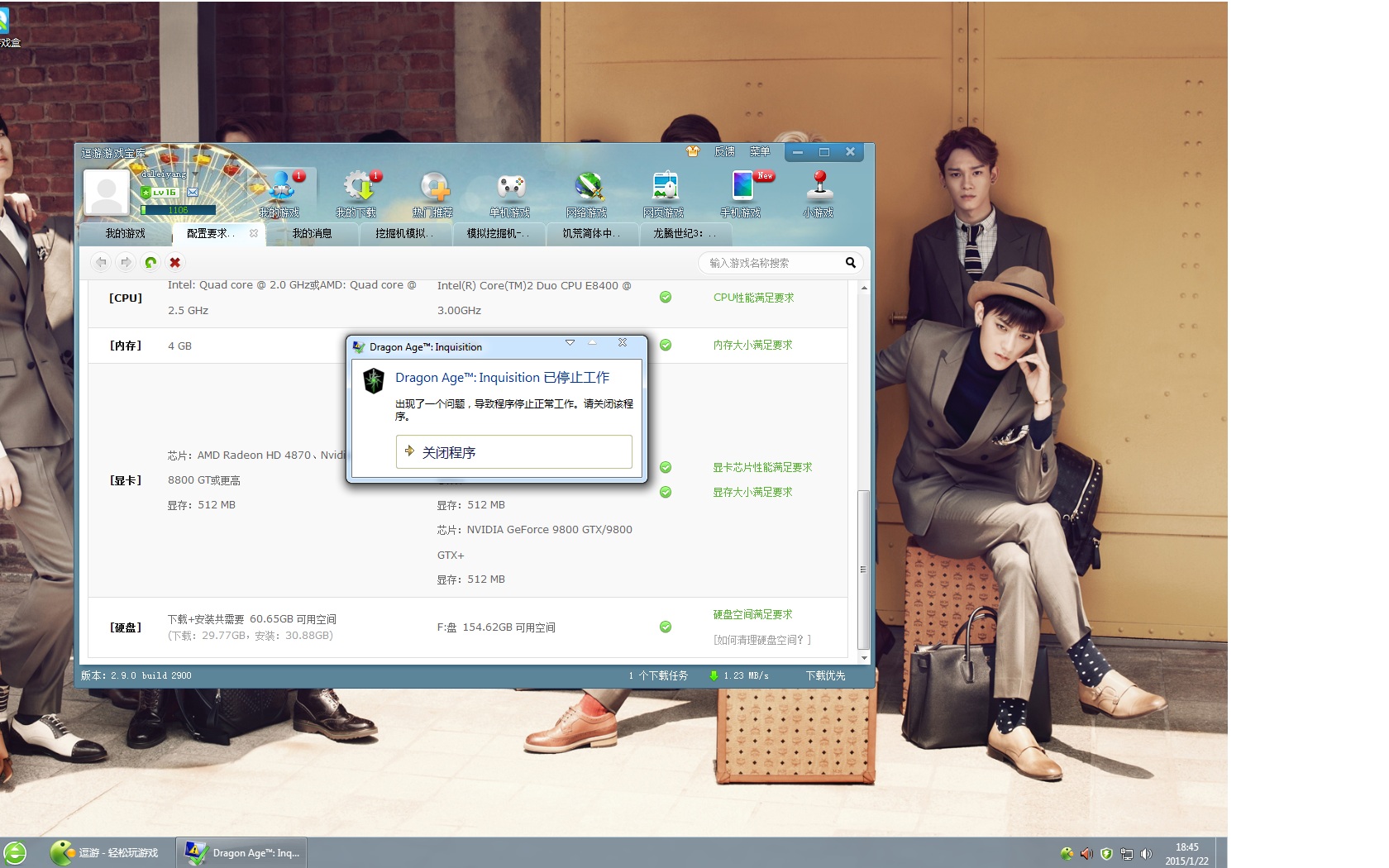Click the 1106 experience progress bar
The height and width of the screenshot is (868, 1389).
(x=178, y=210)
